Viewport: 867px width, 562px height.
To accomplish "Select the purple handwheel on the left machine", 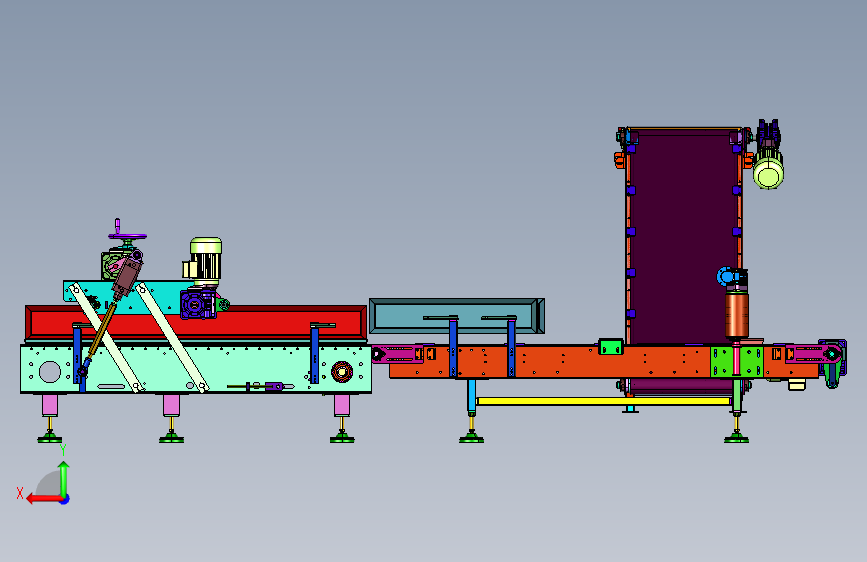I will coord(127,237).
